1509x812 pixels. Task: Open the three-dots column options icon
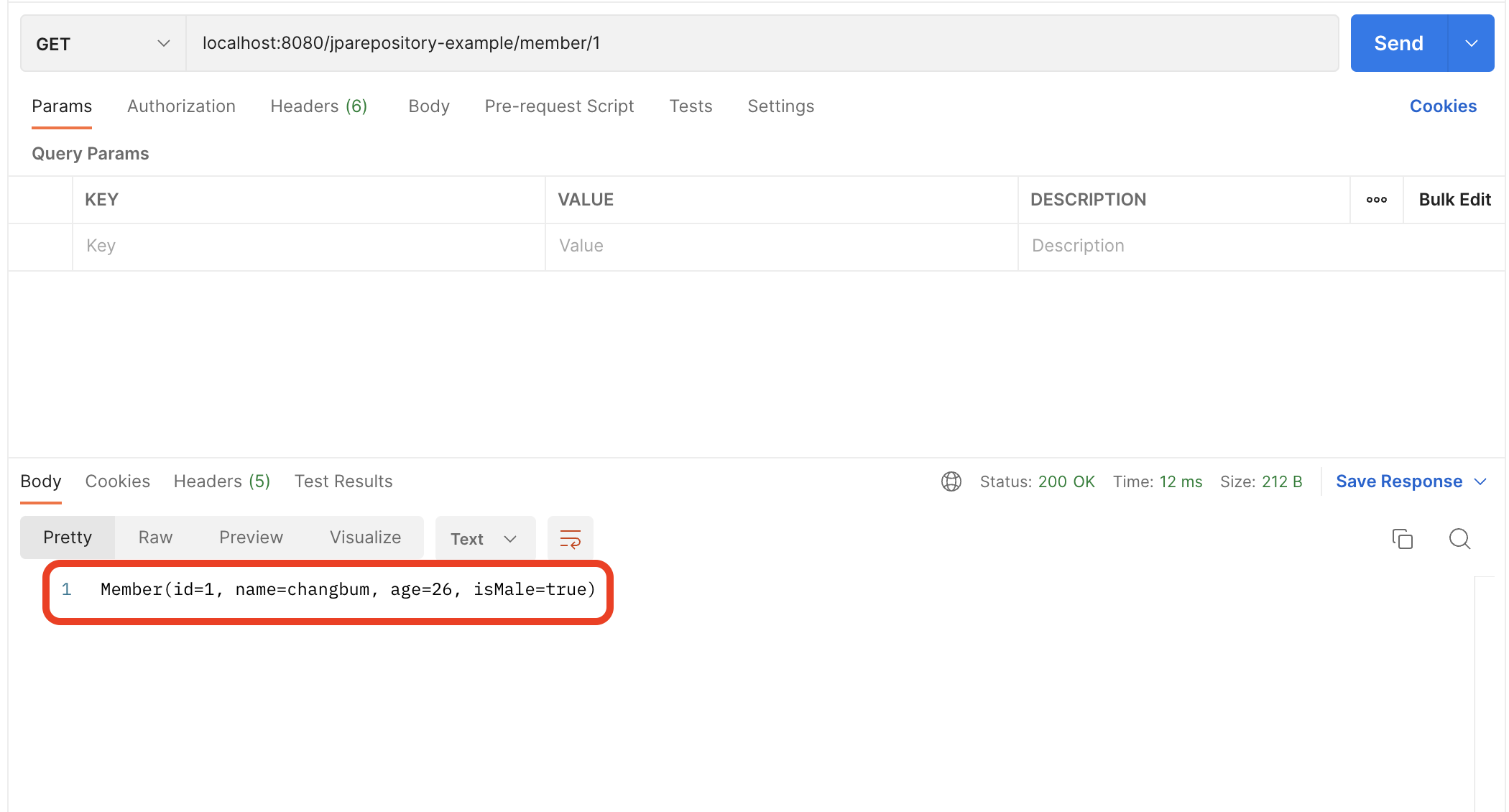(1376, 200)
